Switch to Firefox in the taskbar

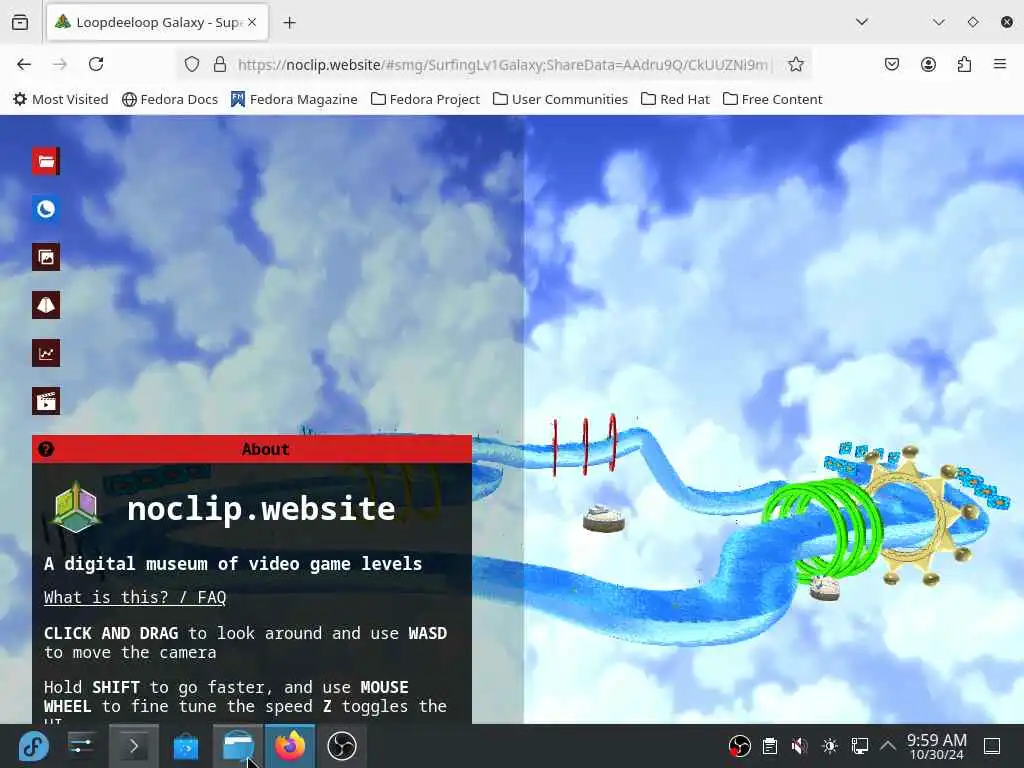(290, 746)
